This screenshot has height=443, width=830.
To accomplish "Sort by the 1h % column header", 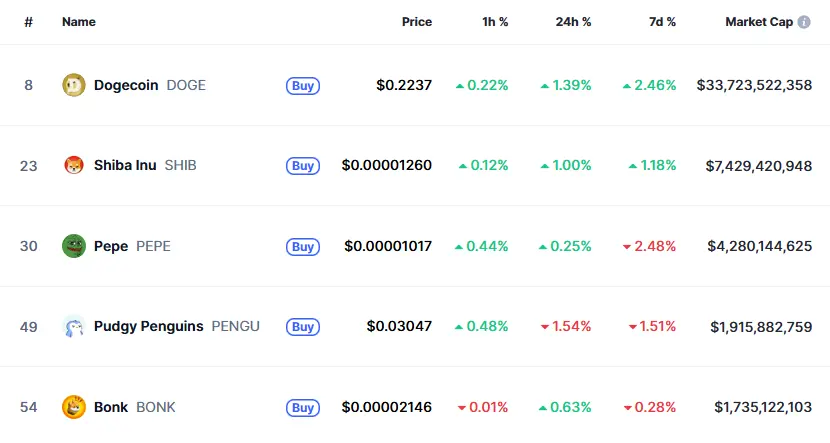I will tap(495, 22).
